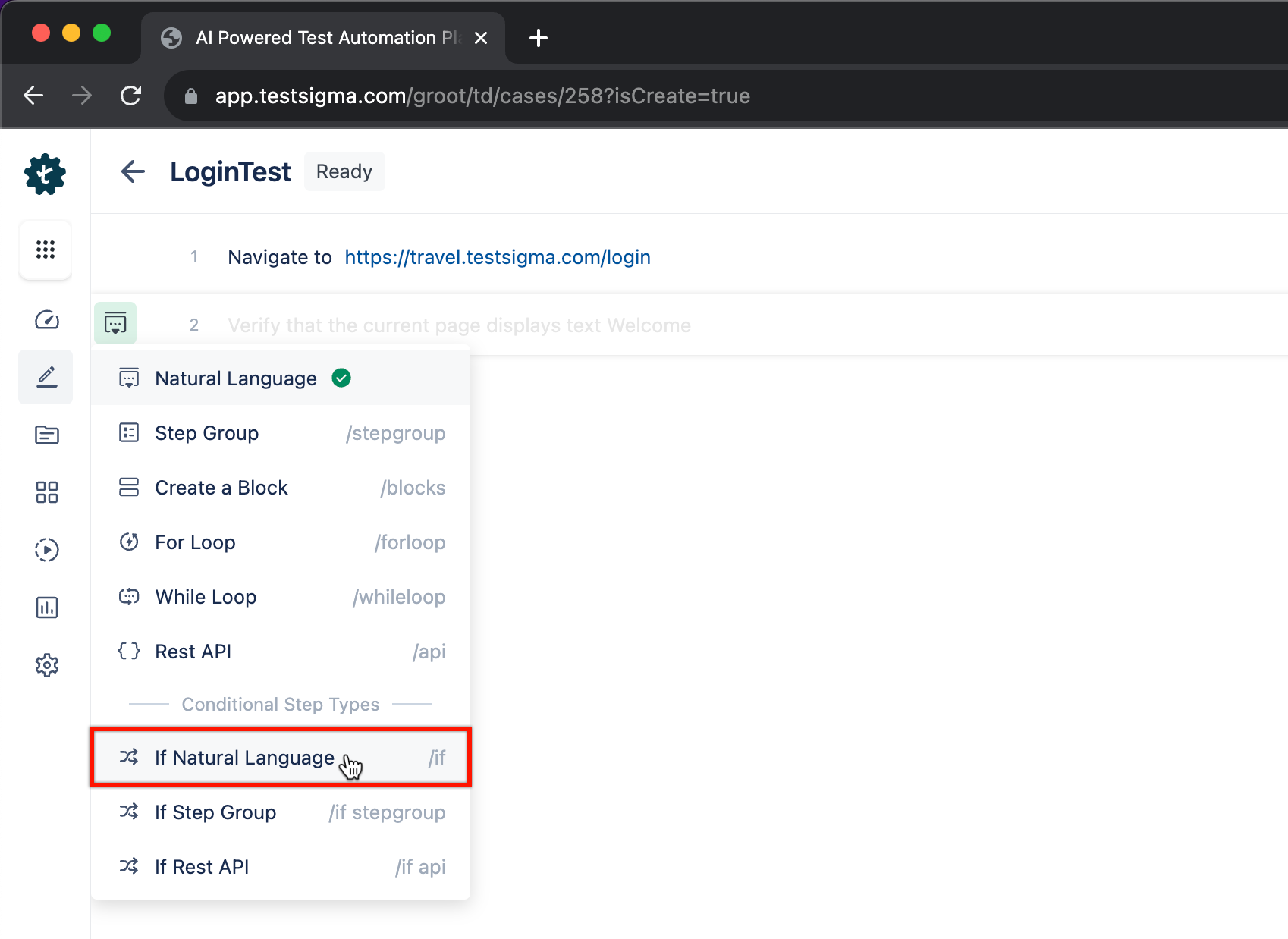
Task: Reload the page
Action: click(130, 96)
